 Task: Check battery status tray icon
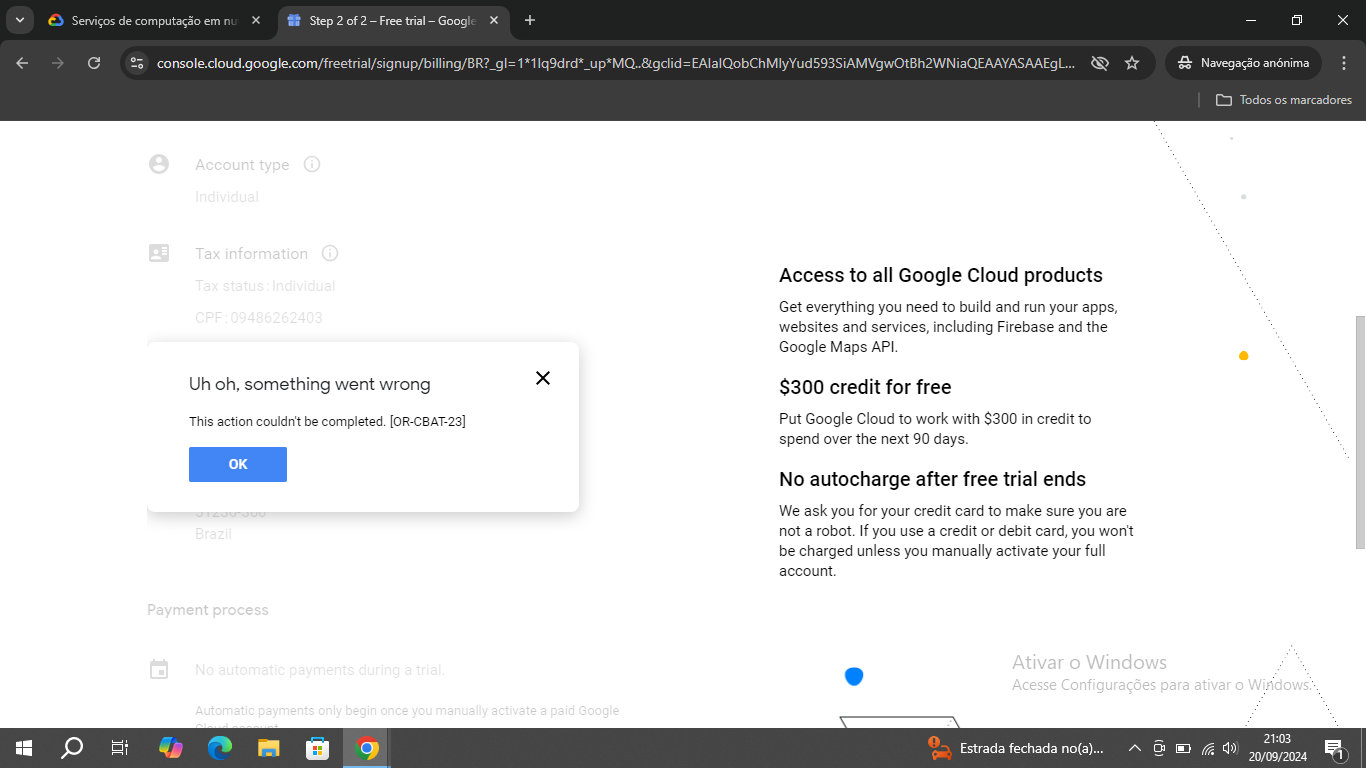[x=1183, y=748]
